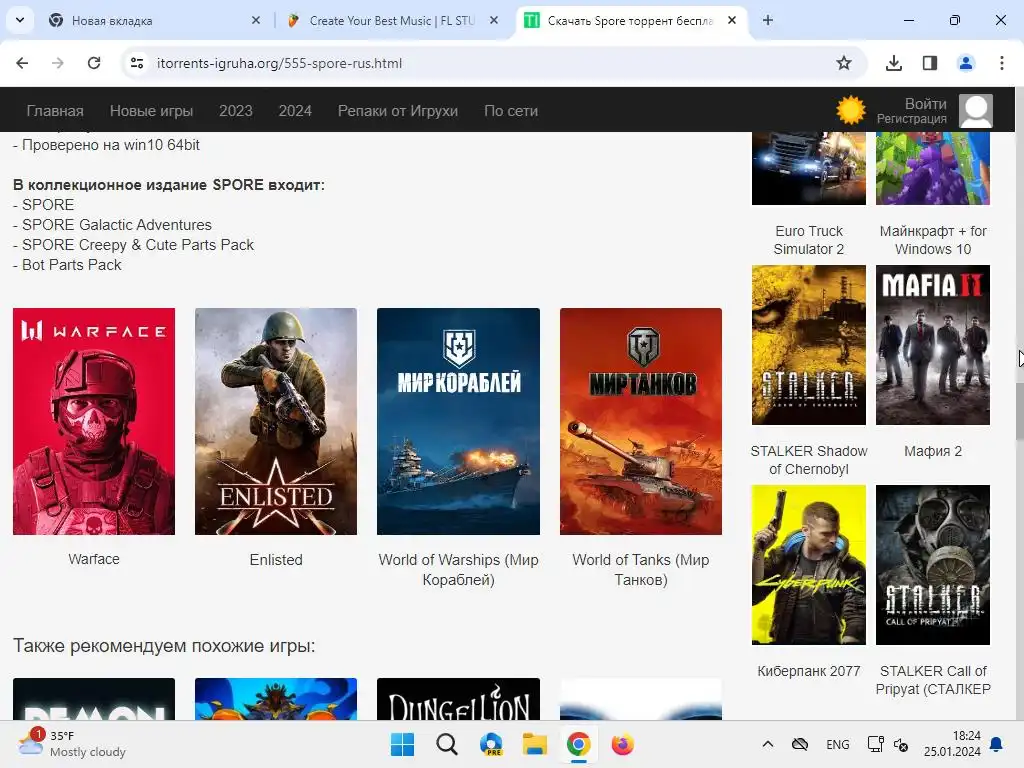Viewport: 1024px width, 768px height.
Task: Open the Мир Танков cover image
Action: tap(641, 421)
